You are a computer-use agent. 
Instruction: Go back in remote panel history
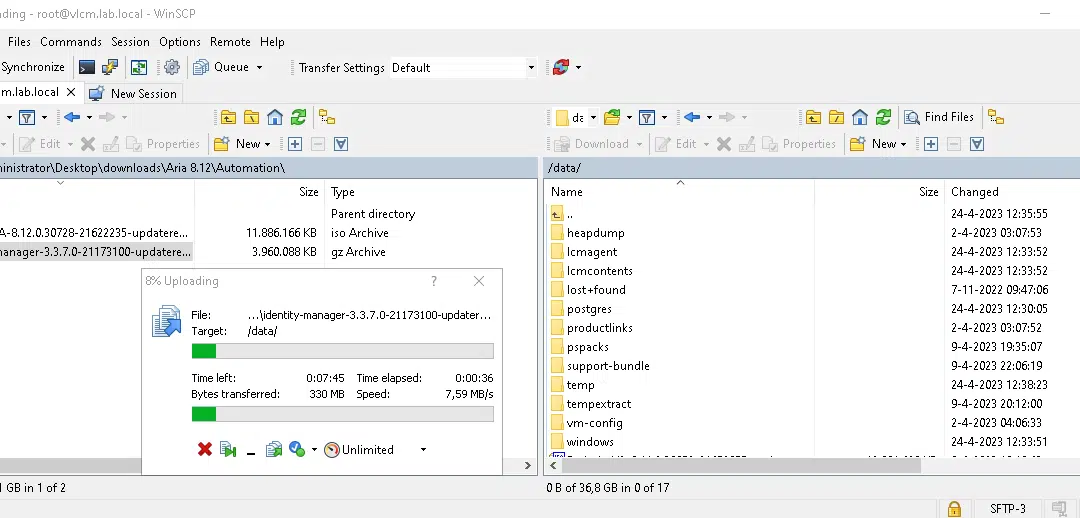pos(692,117)
